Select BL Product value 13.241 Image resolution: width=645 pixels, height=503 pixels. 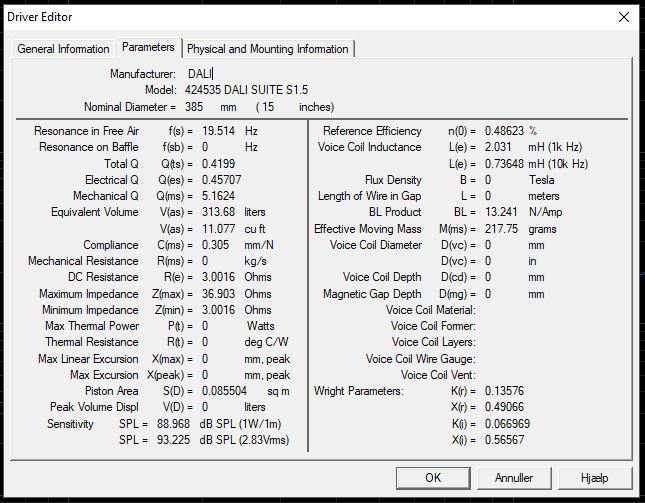click(x=501, y=212)
